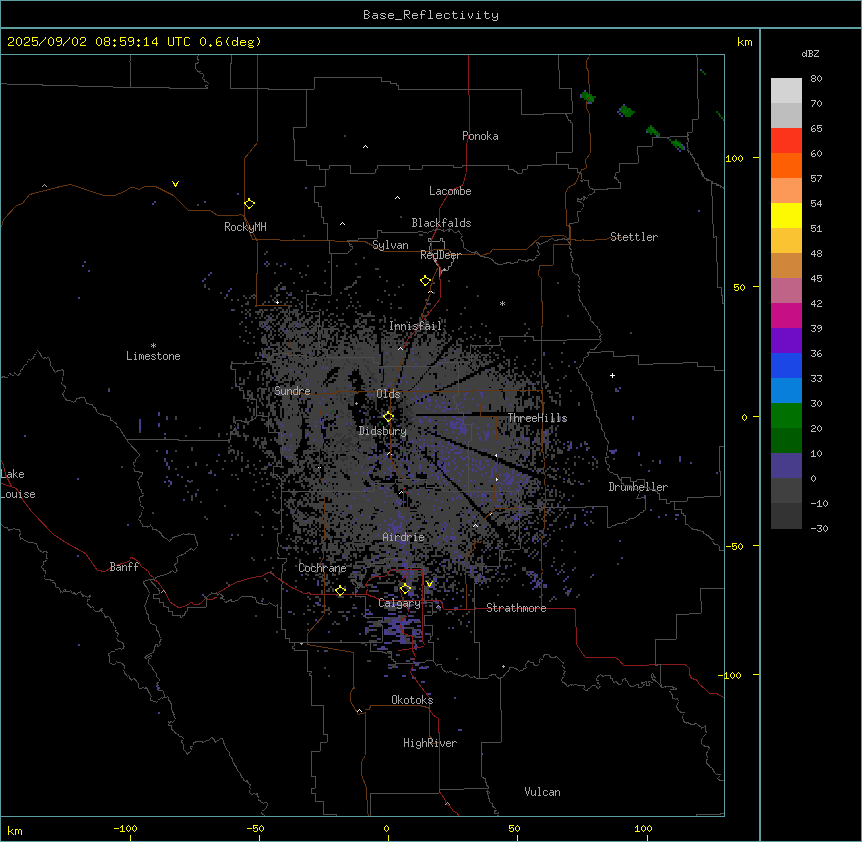This screenshot has height=842, width=862.
Task: Click the Innisfail town label
Action: tap(416, 326)
